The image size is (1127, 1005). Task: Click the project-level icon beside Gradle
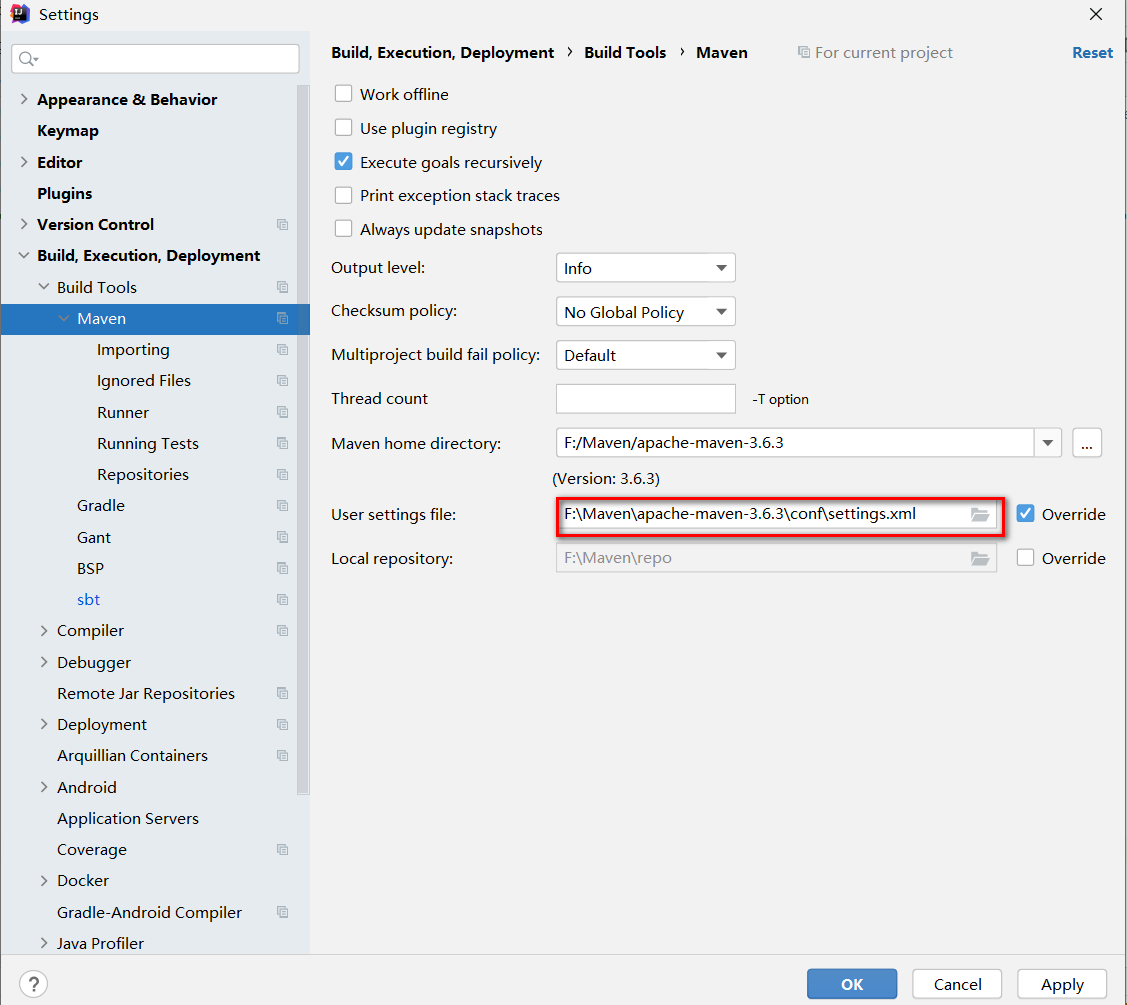coord(282,505)
